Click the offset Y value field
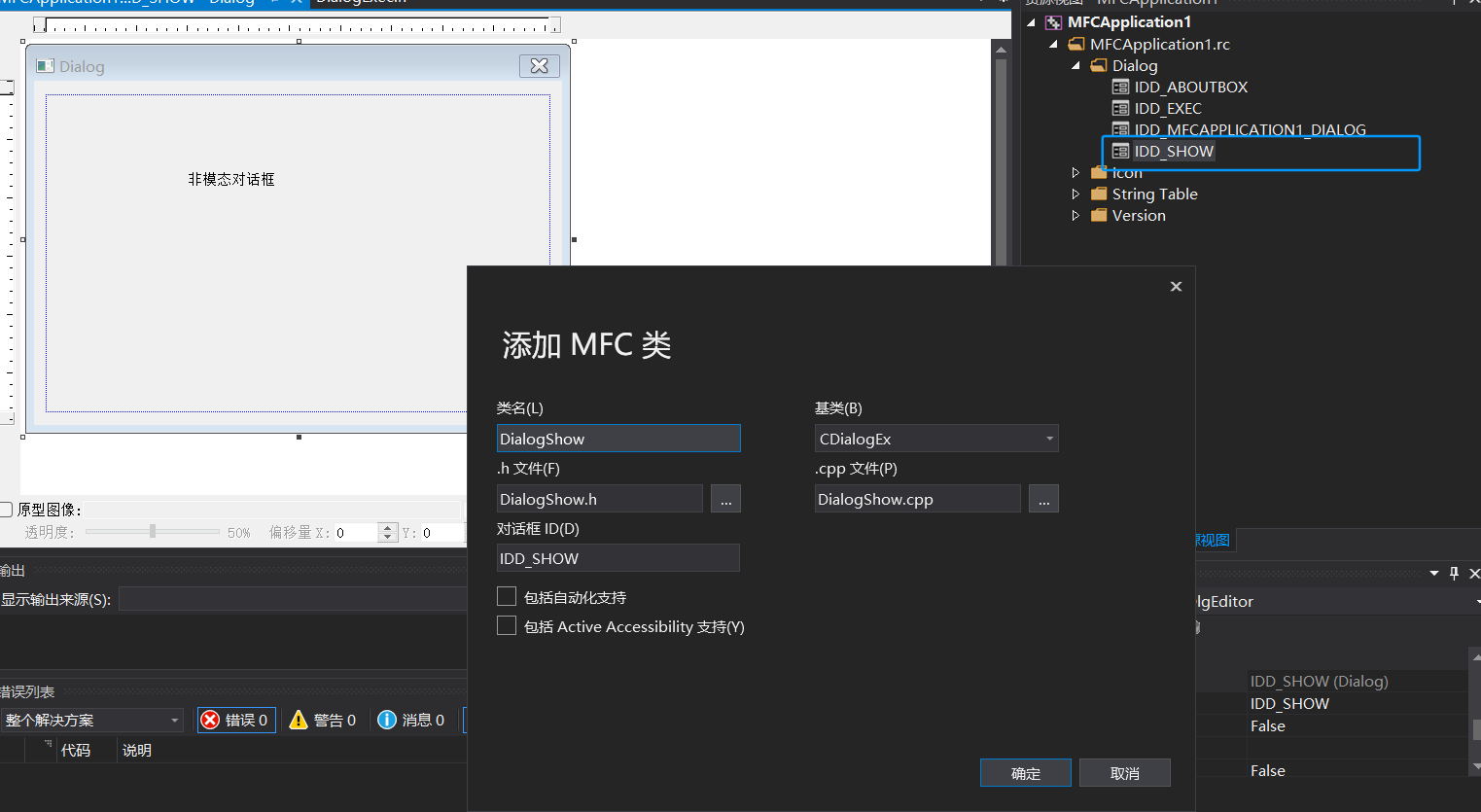This screenshot has height=812, width=1481. pyautogui.click(x=442, y=533)
